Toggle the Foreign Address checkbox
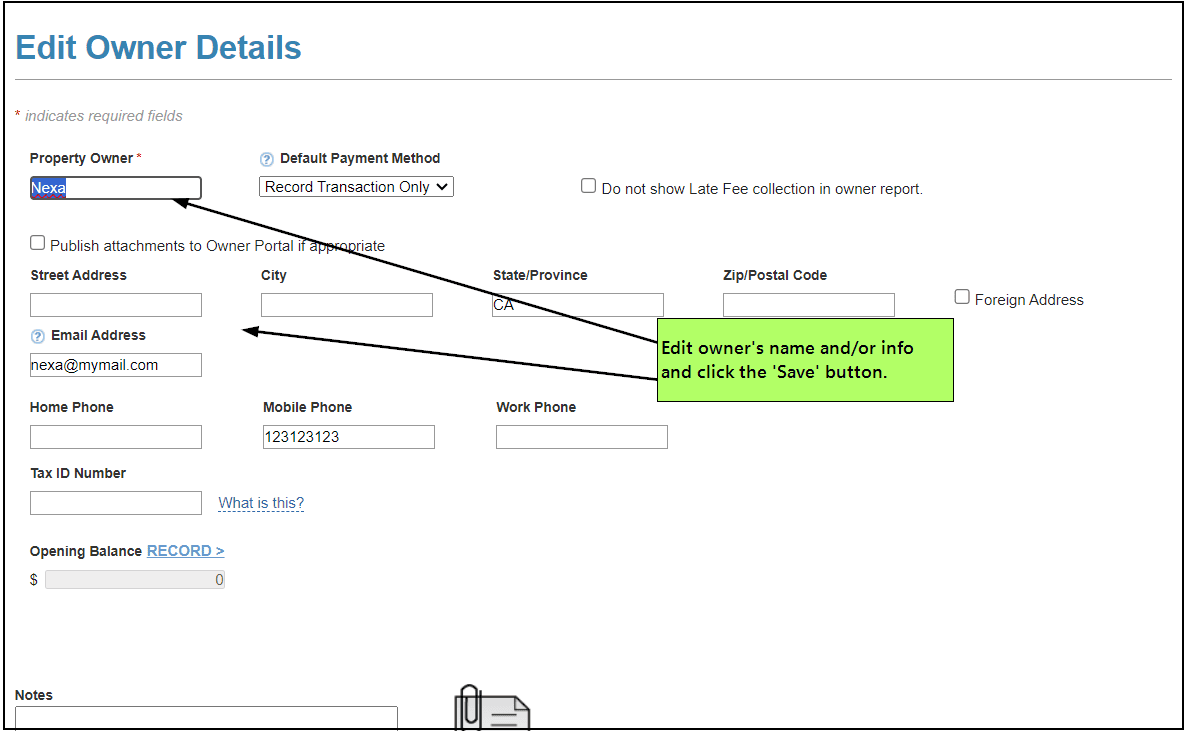This screenshot has width=1185, height=731. (962, 297)
